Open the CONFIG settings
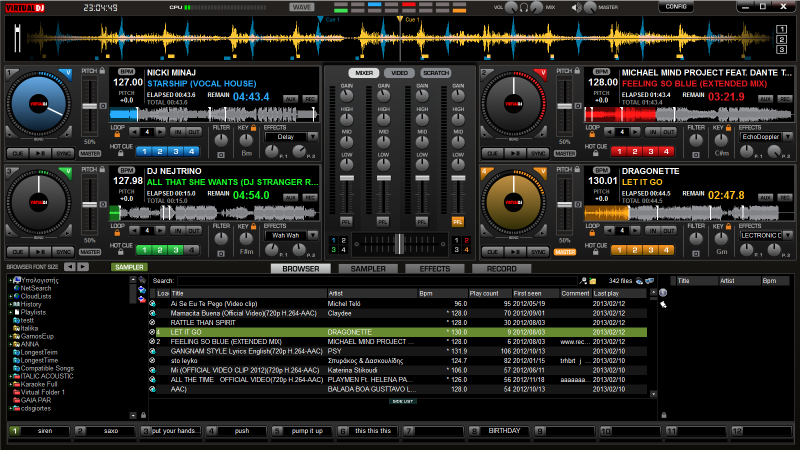Viewport: 800px width, 450px height. coord(676,7)
